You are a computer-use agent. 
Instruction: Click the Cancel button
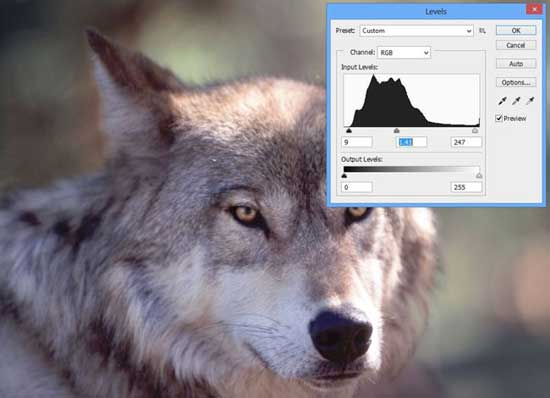[516, 45]
